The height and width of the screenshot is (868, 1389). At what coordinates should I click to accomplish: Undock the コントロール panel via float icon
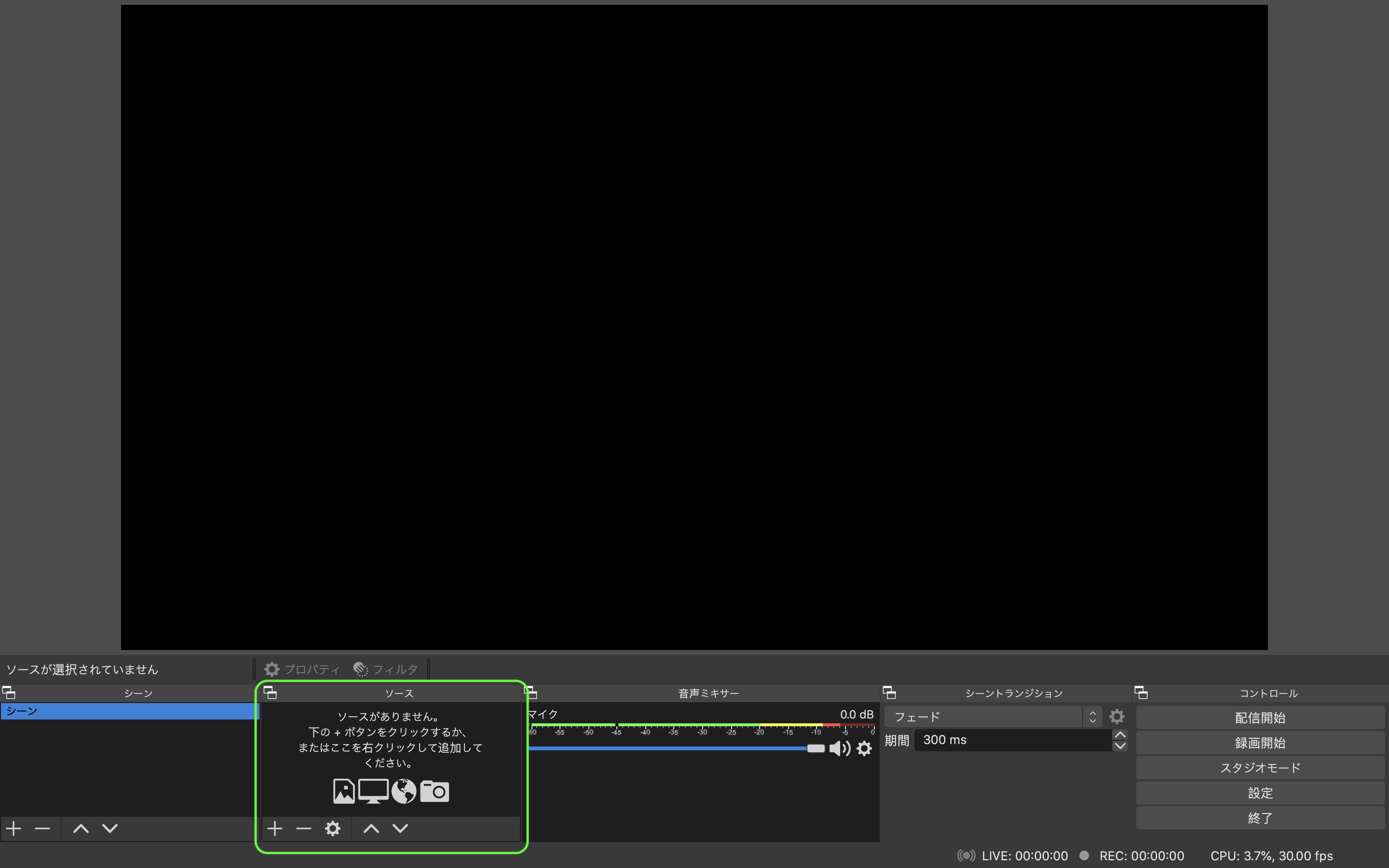[1141, 693]
